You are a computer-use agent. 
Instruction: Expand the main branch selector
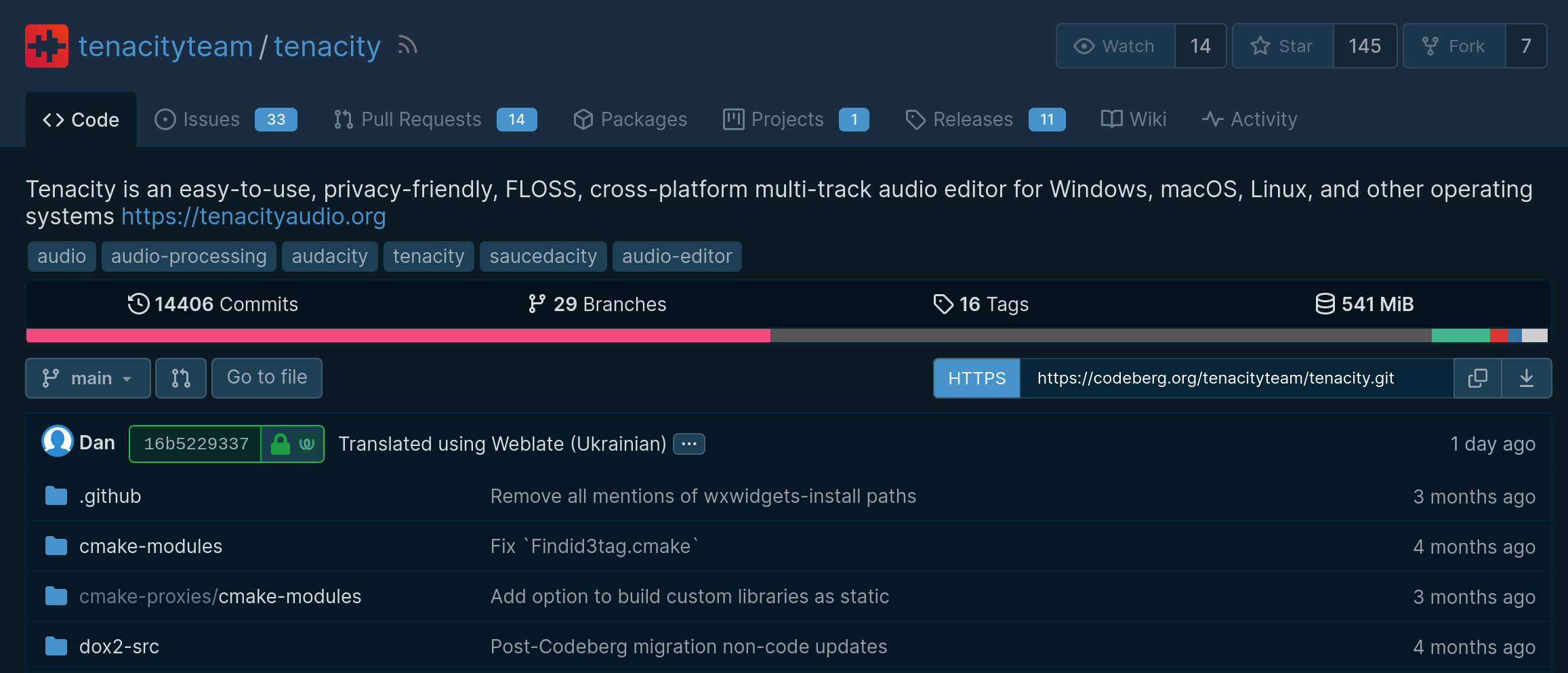88,378
